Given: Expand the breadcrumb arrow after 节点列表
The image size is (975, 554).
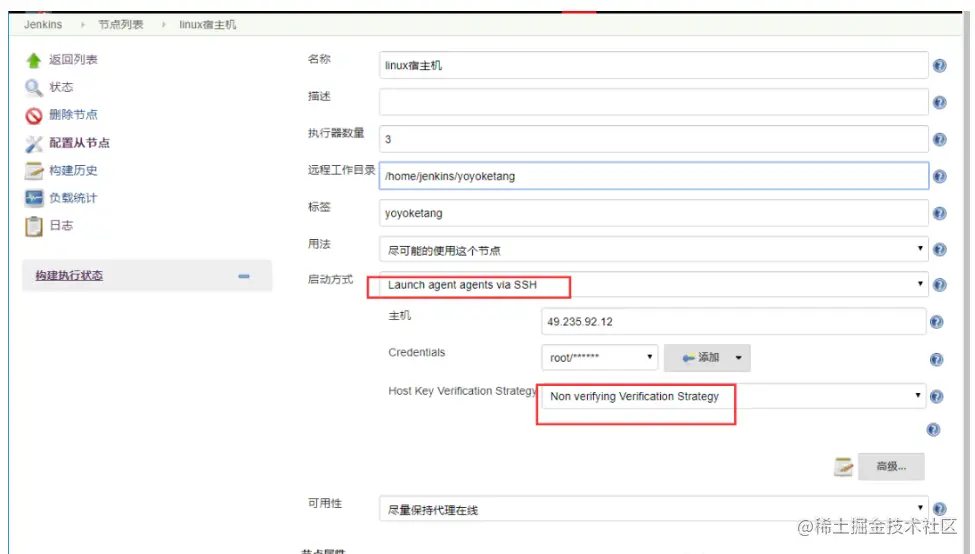Looking at the screenshot, I should [x=164, y=25].
